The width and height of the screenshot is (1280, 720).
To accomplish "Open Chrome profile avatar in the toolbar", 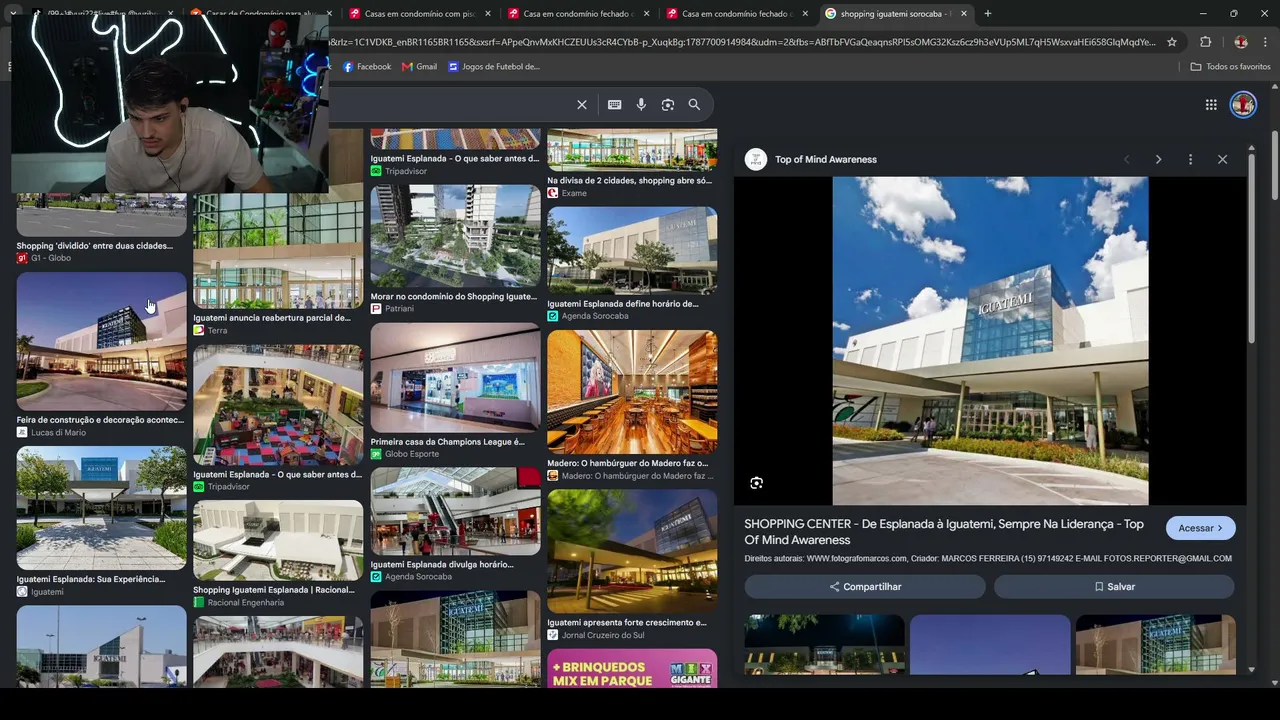I will 1241,42.
